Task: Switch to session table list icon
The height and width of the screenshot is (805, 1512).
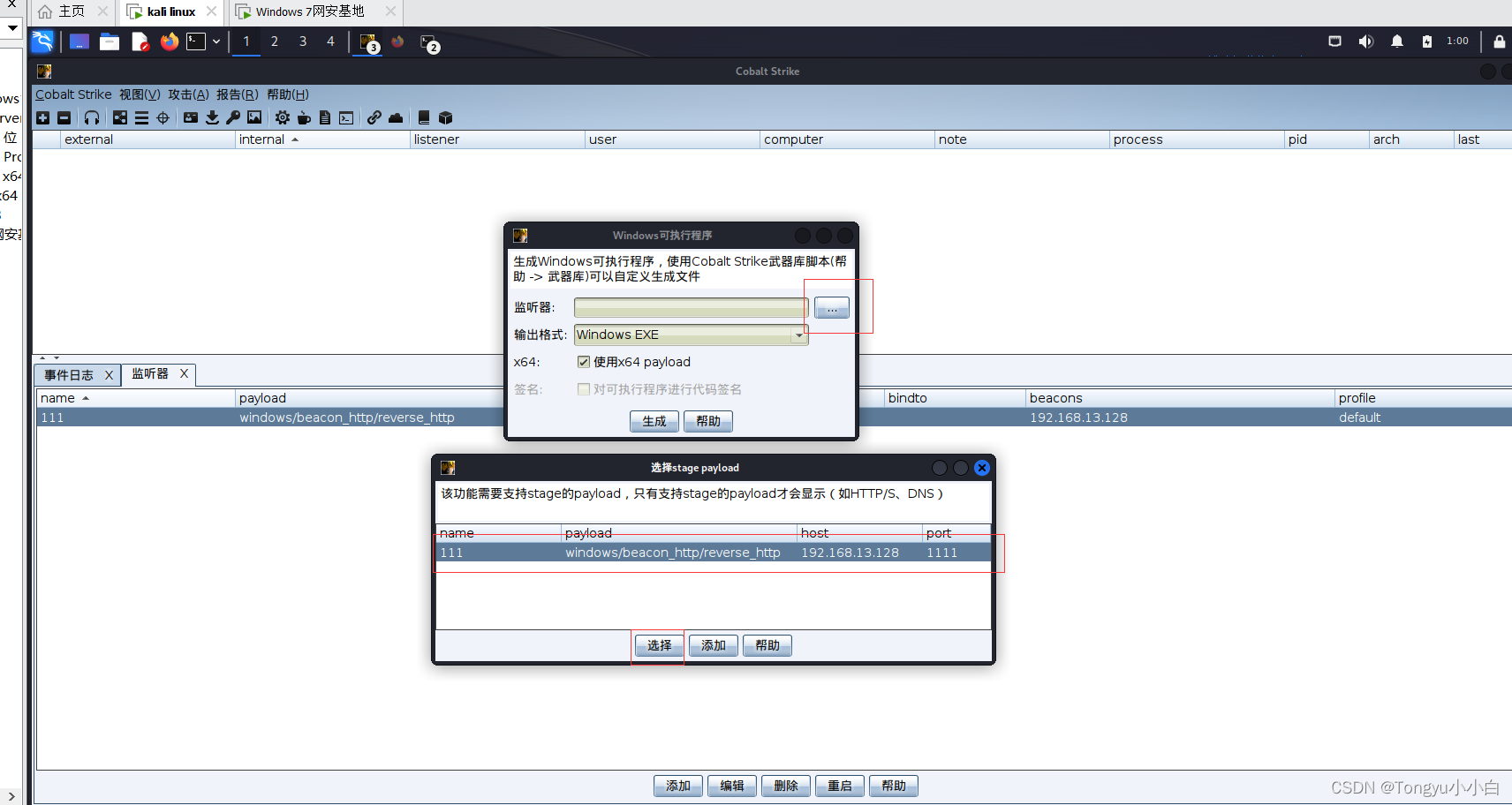Action: coord(141,117)
